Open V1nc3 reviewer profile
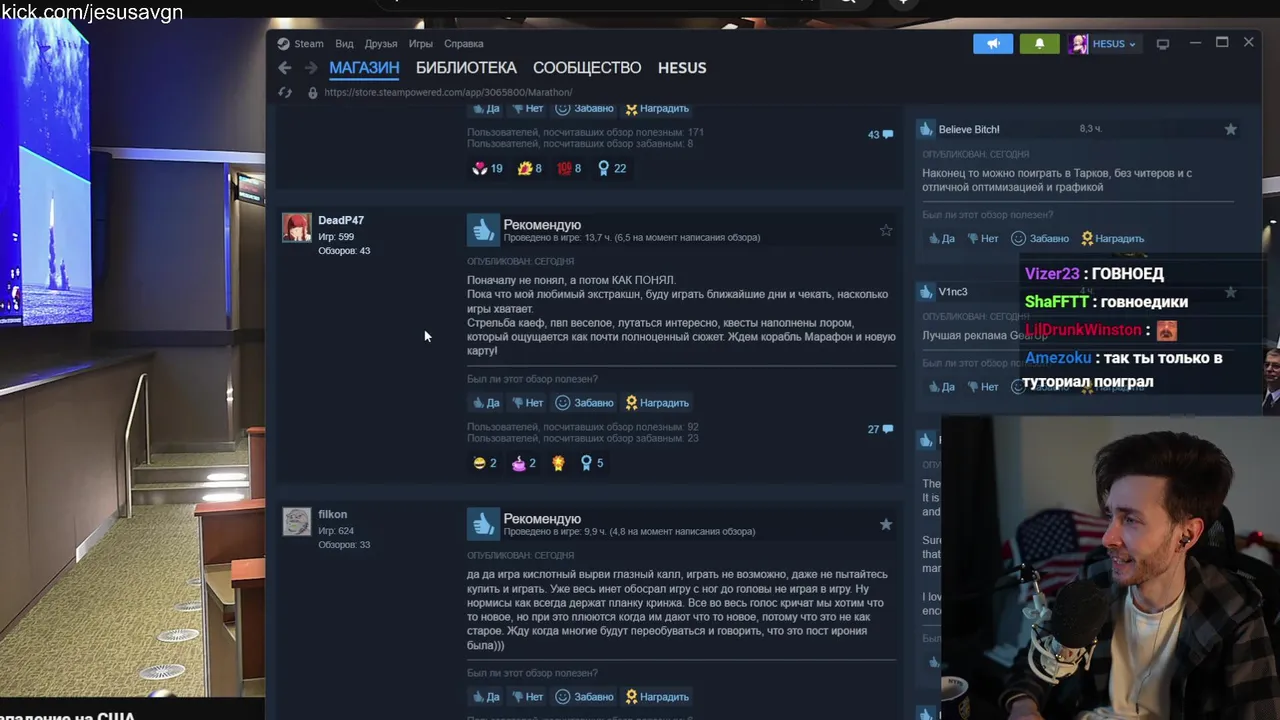Viewport: 1280px width, 720px height. [953, 292]
